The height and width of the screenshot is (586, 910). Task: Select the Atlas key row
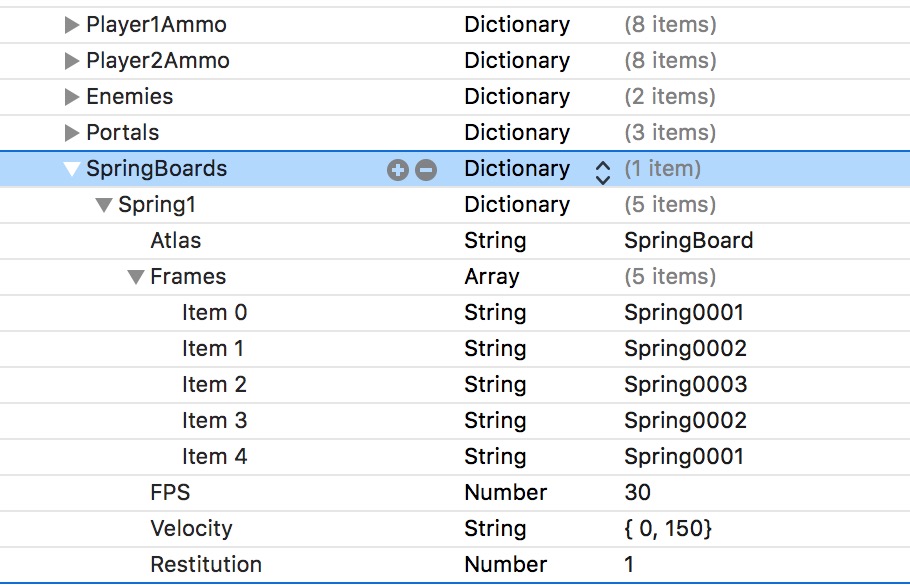[x=176, y=241]
